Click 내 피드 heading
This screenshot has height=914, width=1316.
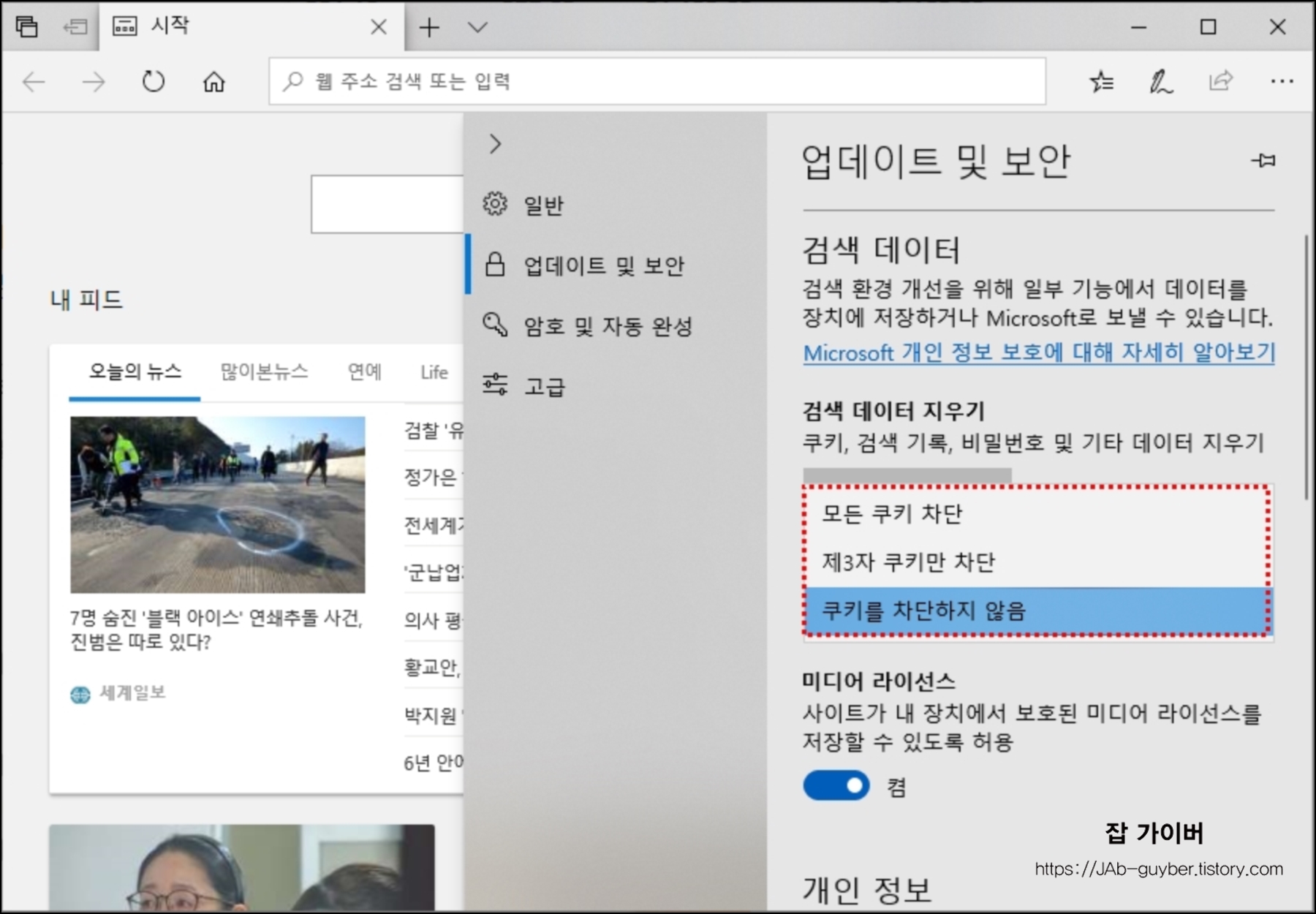coord(86,300)
